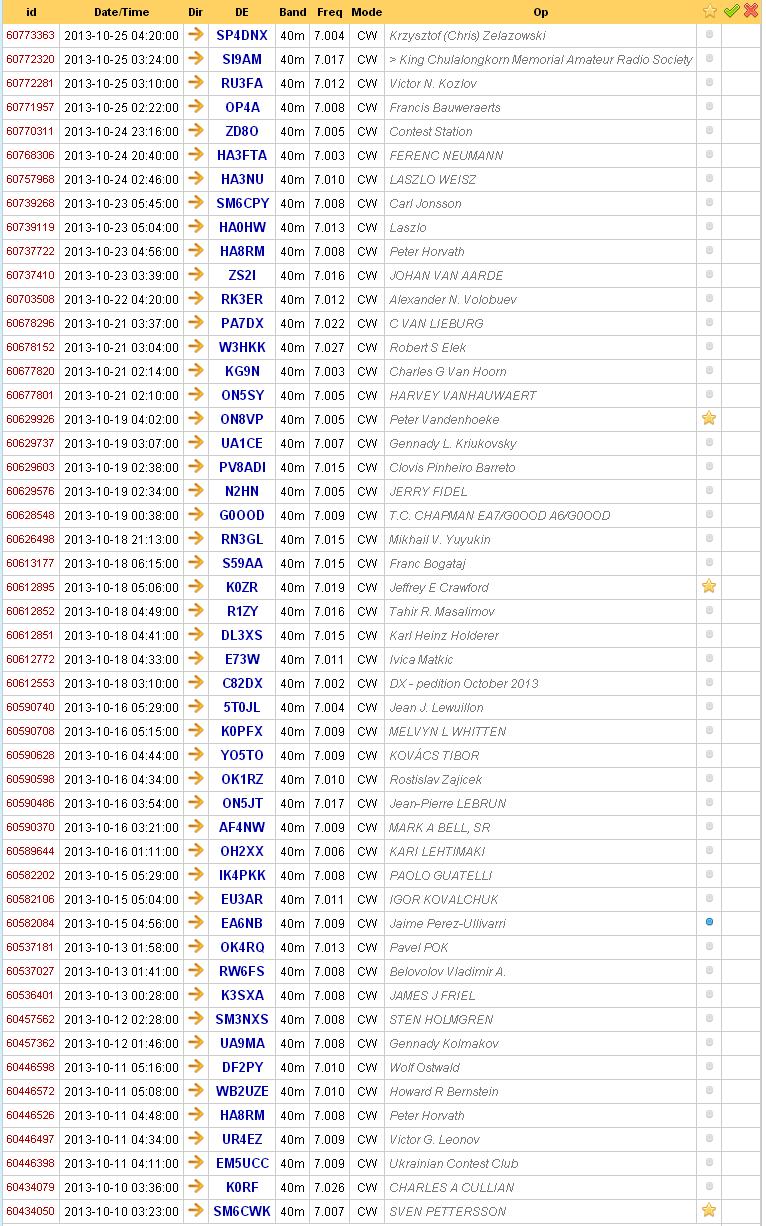Image resolution: width=766 pixels, height=1226 pixels.
Task: Click the orange arrow for WB2UZE
Action: (196, 1090)
